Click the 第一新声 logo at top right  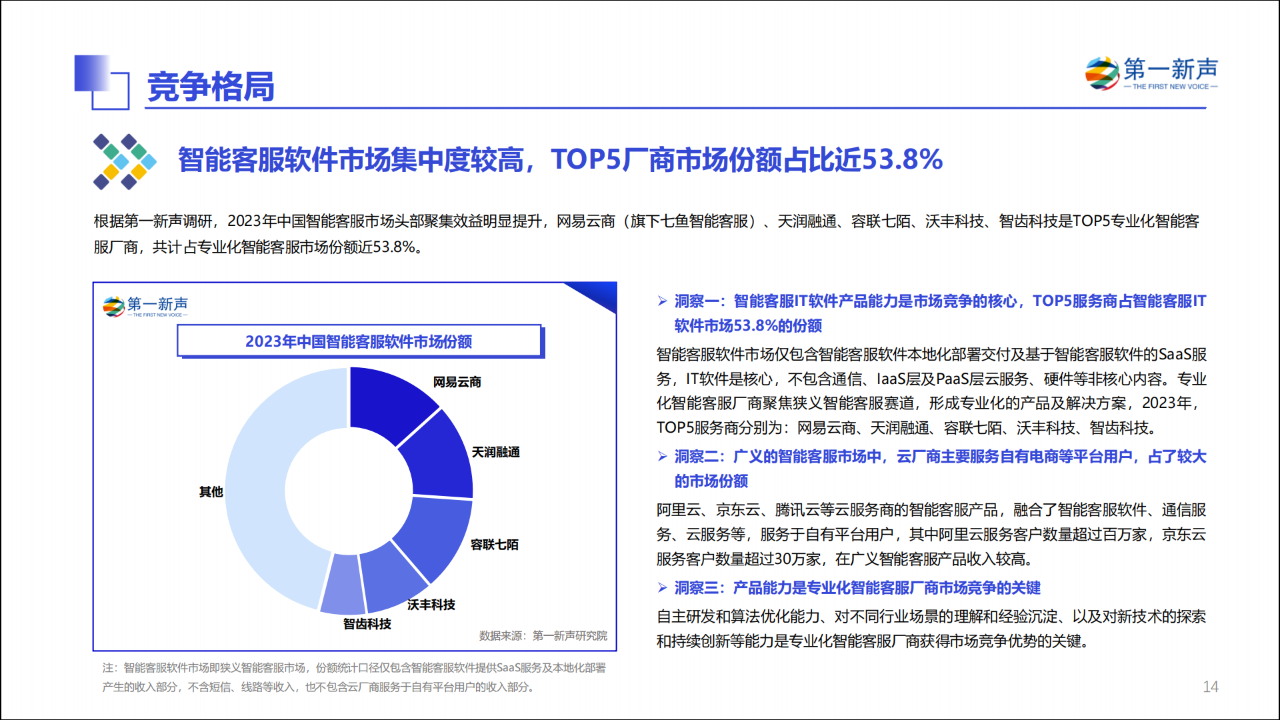[1152, 74]
